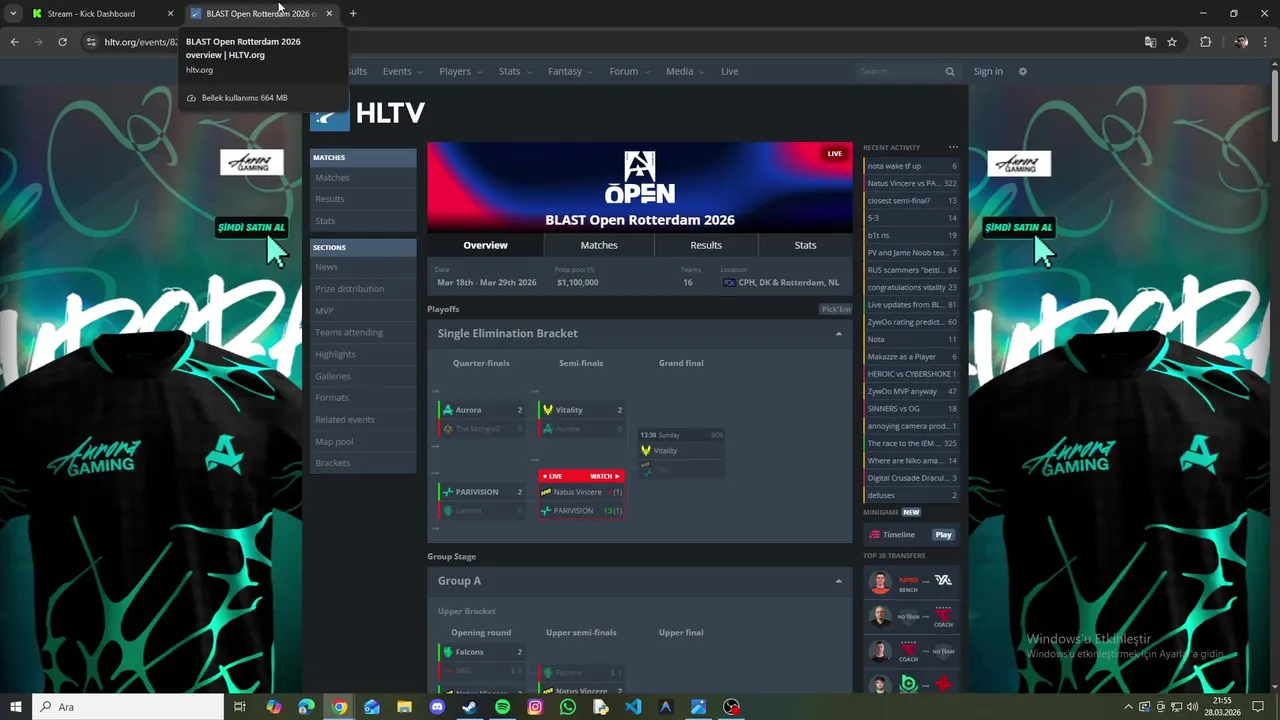The width and height of the screenshot is (1280, 720).
Task: Open Windows Start menu
Action: pyautogui.click(x=15, y=707)
